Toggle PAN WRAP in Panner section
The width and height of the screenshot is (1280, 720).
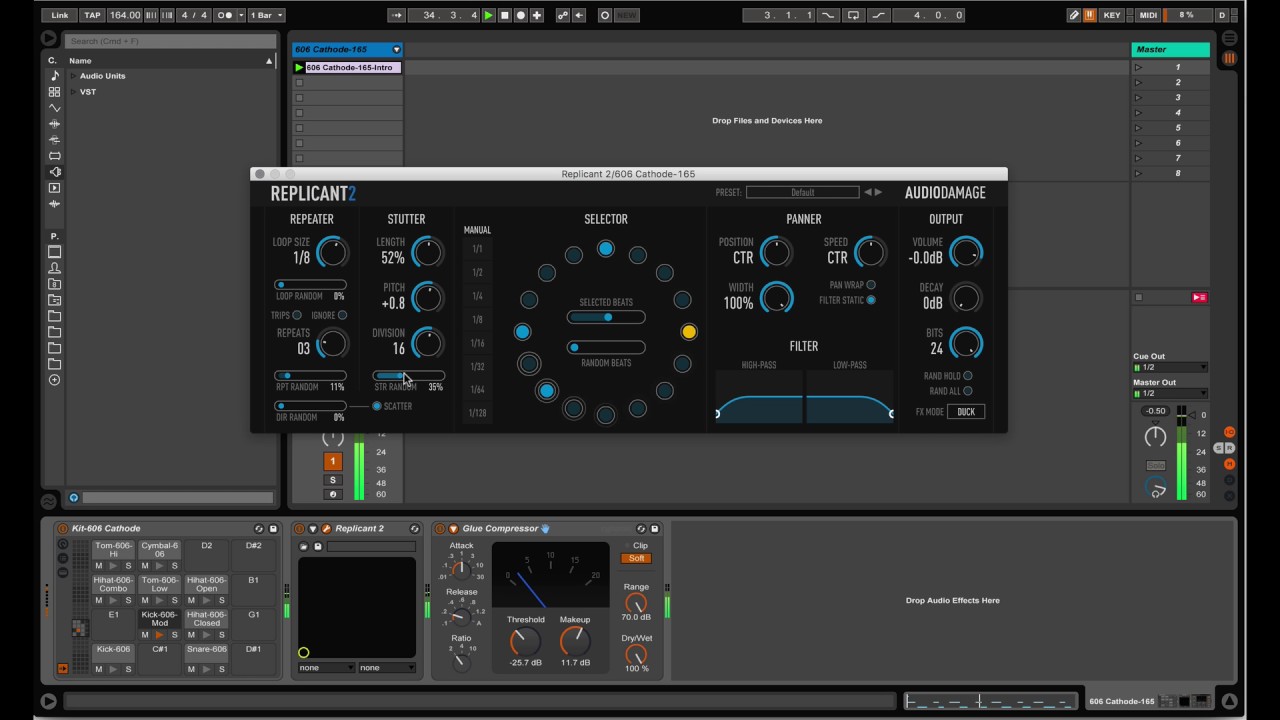(x=871, y=285)
